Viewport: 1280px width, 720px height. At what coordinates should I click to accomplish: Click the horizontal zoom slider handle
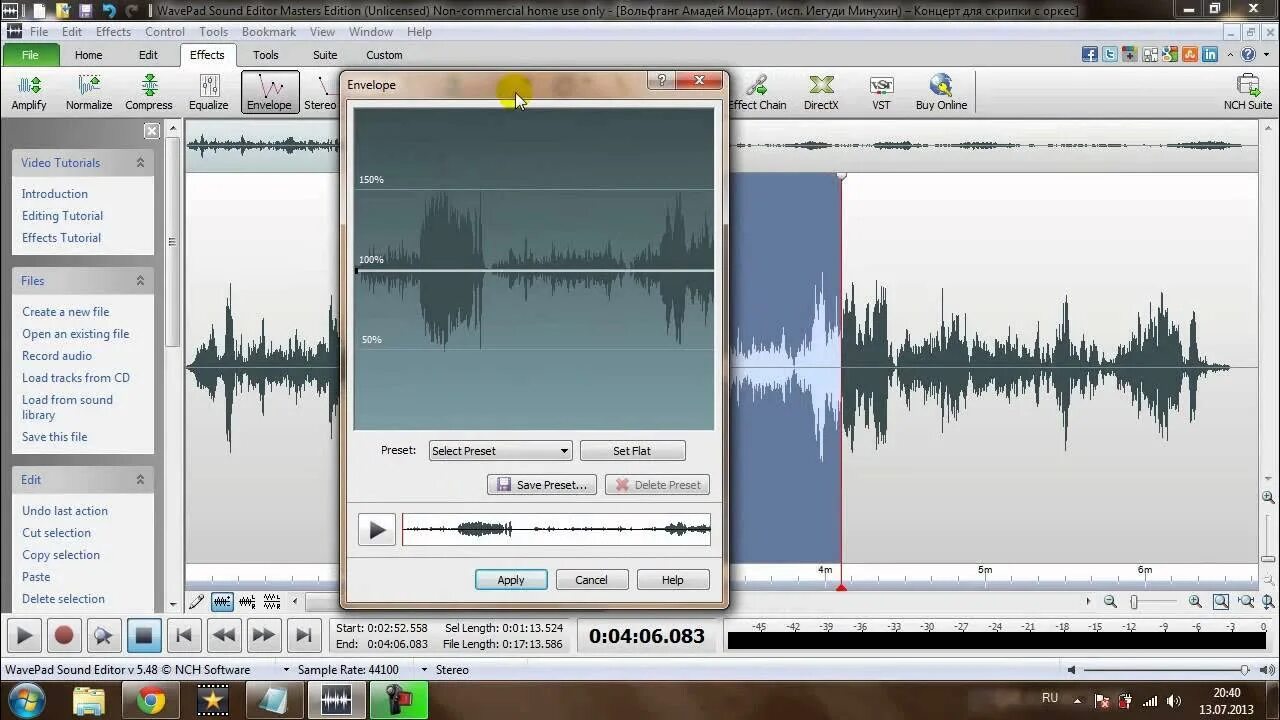coord(1134,602)
